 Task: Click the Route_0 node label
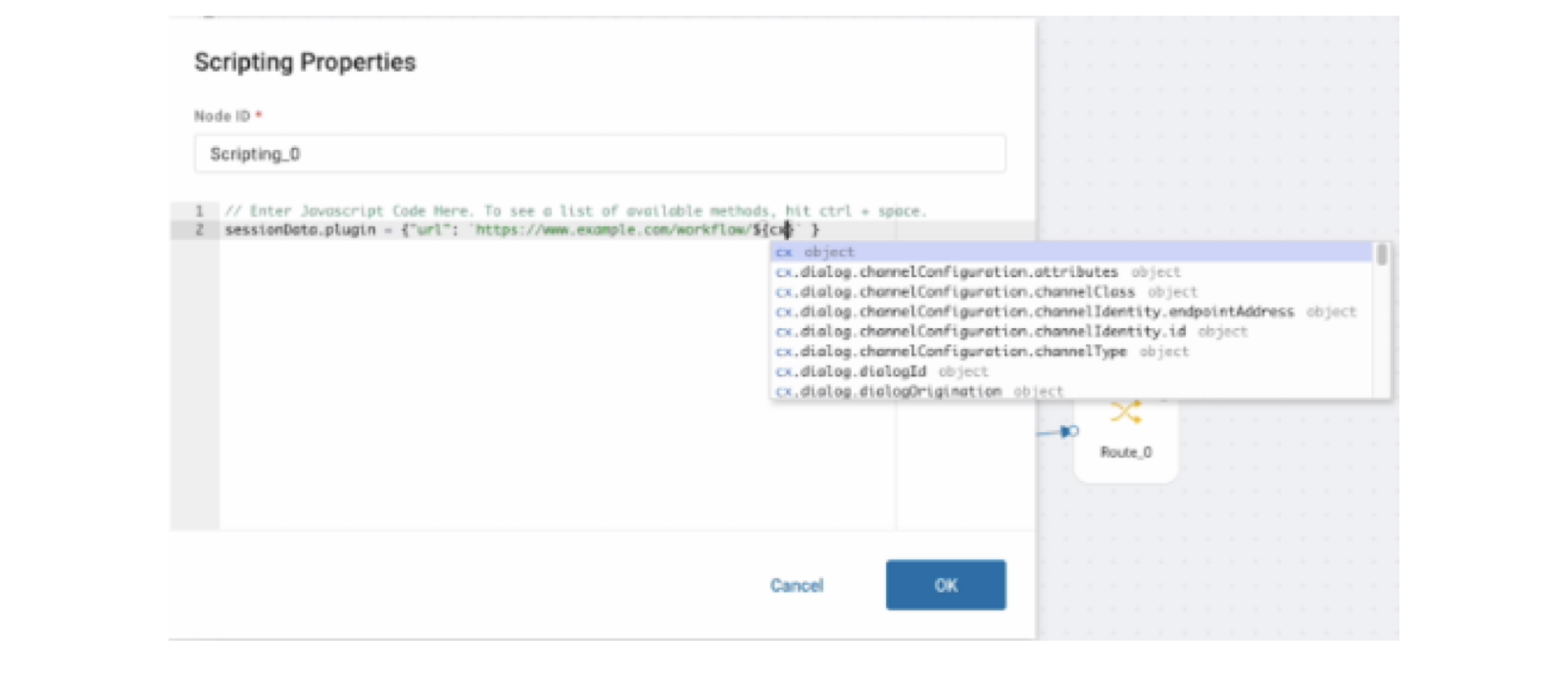pos(1125,453)
